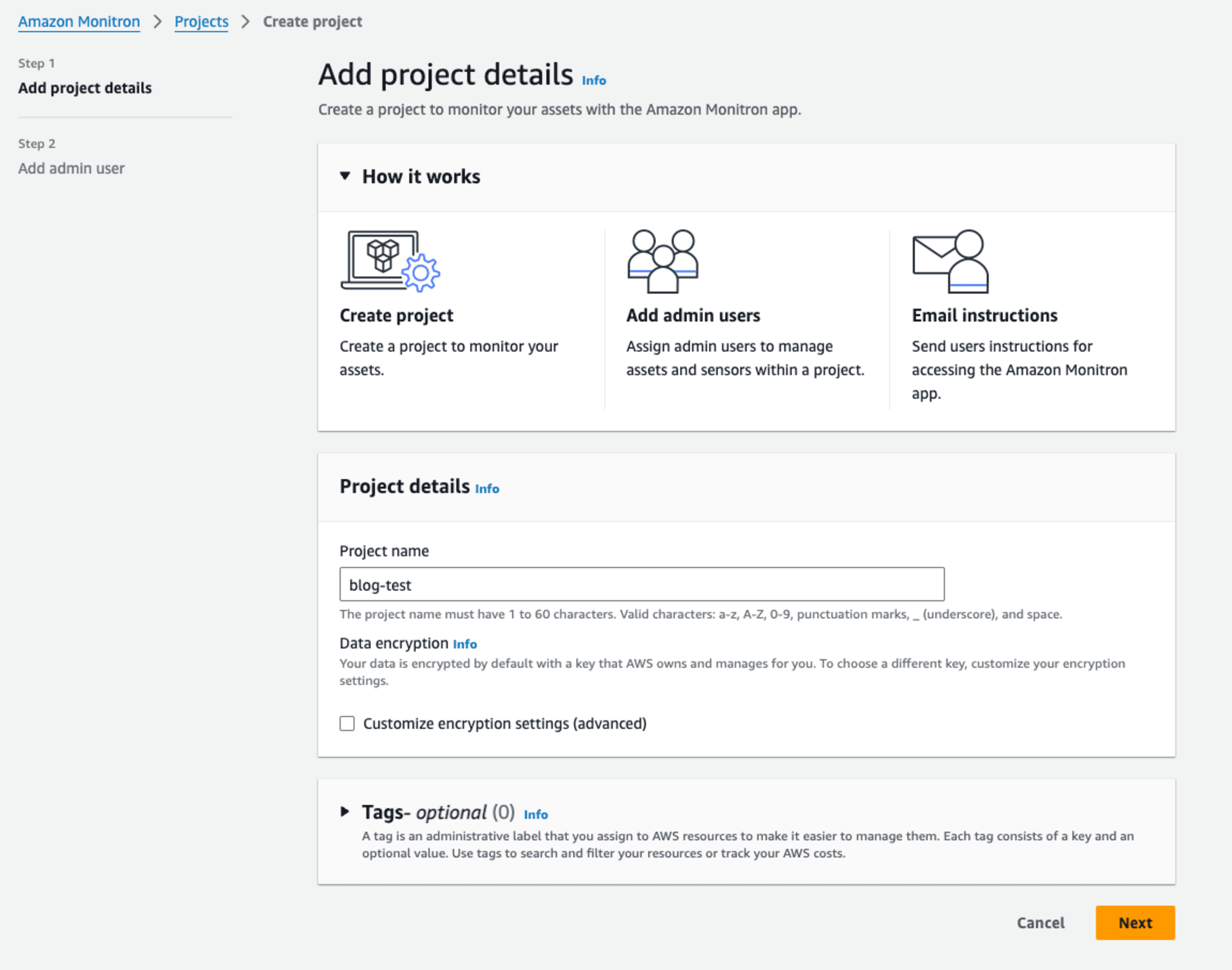The image size is (1232, 970).
Task: Expand the Tags optional section
Action: point(346,812)
